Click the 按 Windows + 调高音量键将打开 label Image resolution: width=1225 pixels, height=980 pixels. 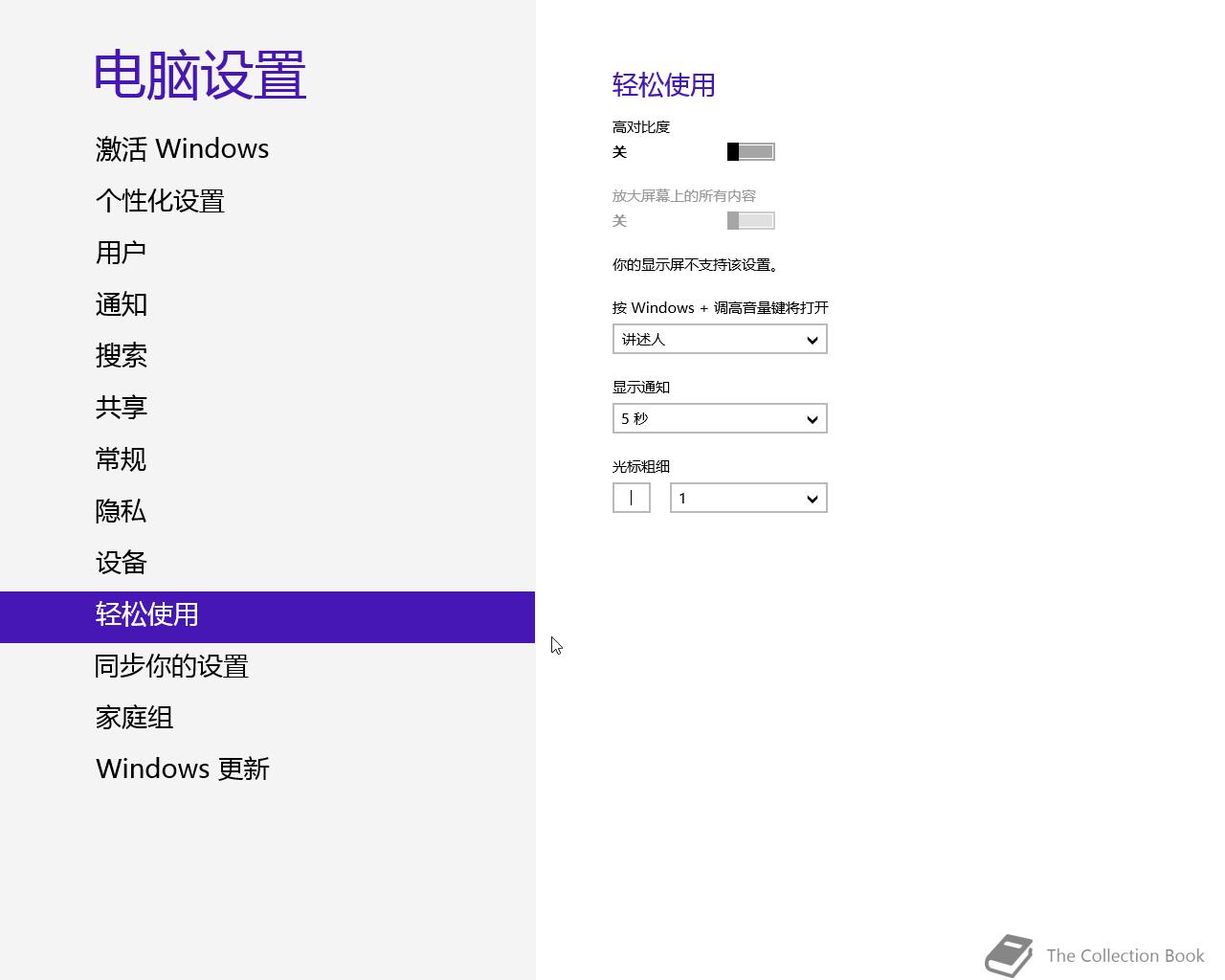721,307
